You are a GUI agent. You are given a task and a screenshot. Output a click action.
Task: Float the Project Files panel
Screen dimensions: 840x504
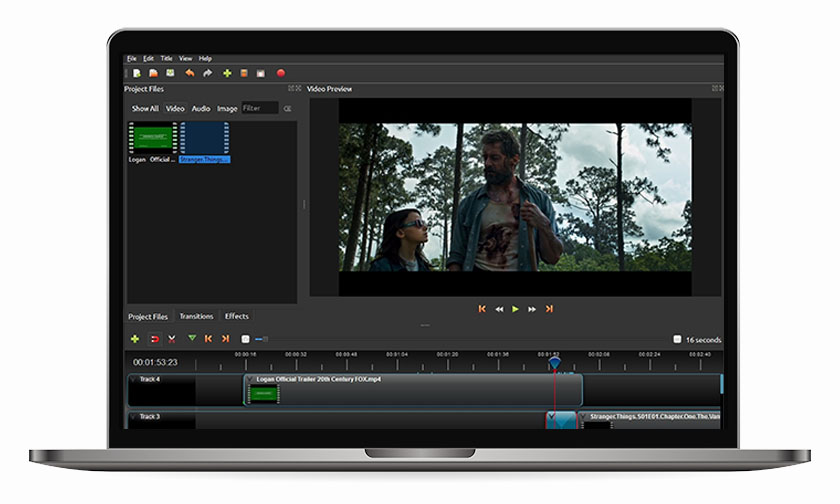tap(291, 88)
